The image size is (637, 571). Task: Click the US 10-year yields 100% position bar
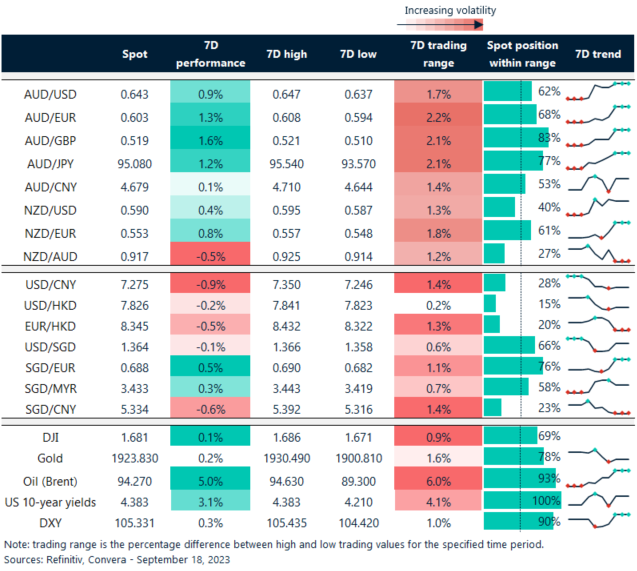(522, 501)
